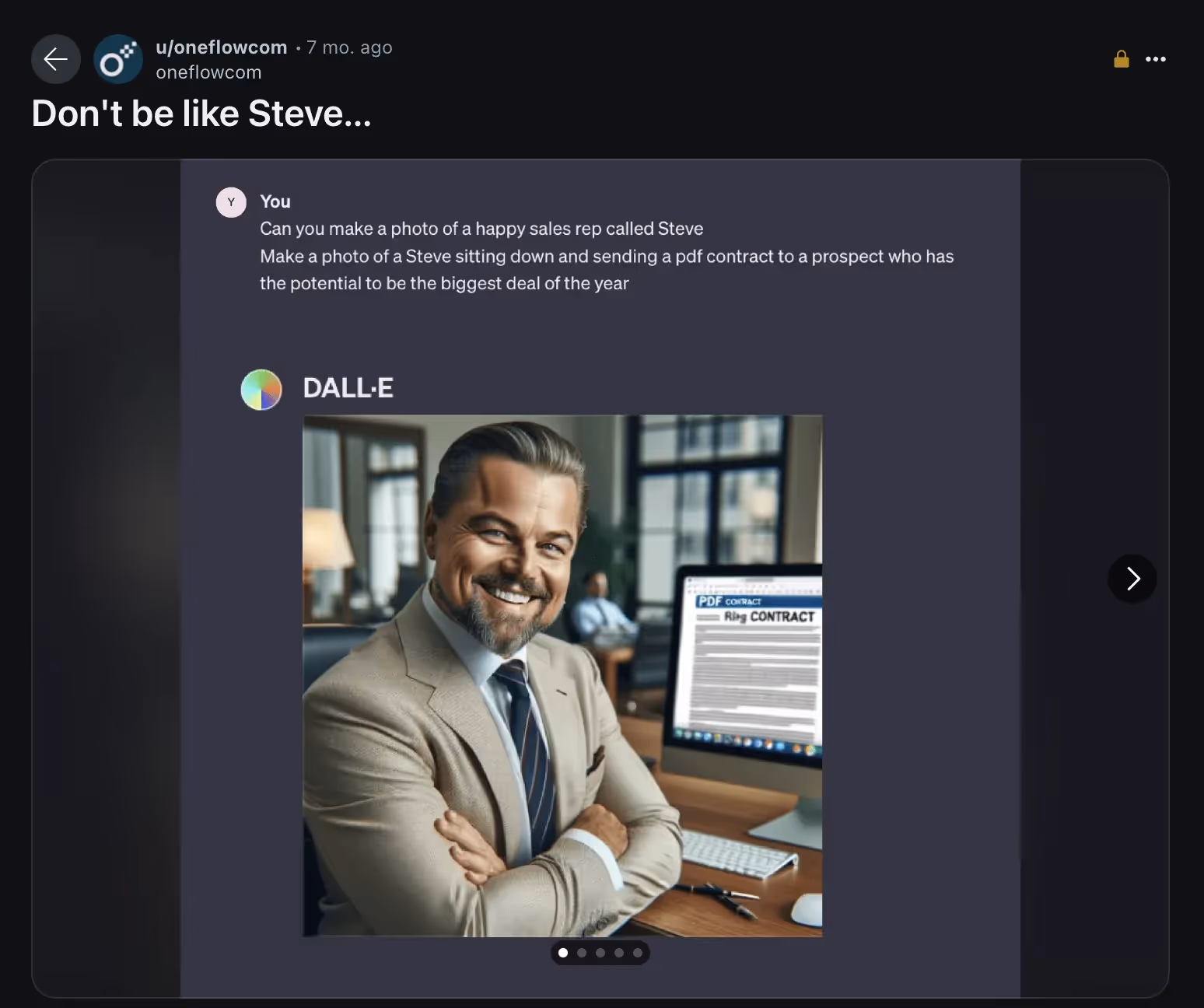Open the oneflowcom profile avatar
This screenshot has width=1204, height=1008.
118,59
